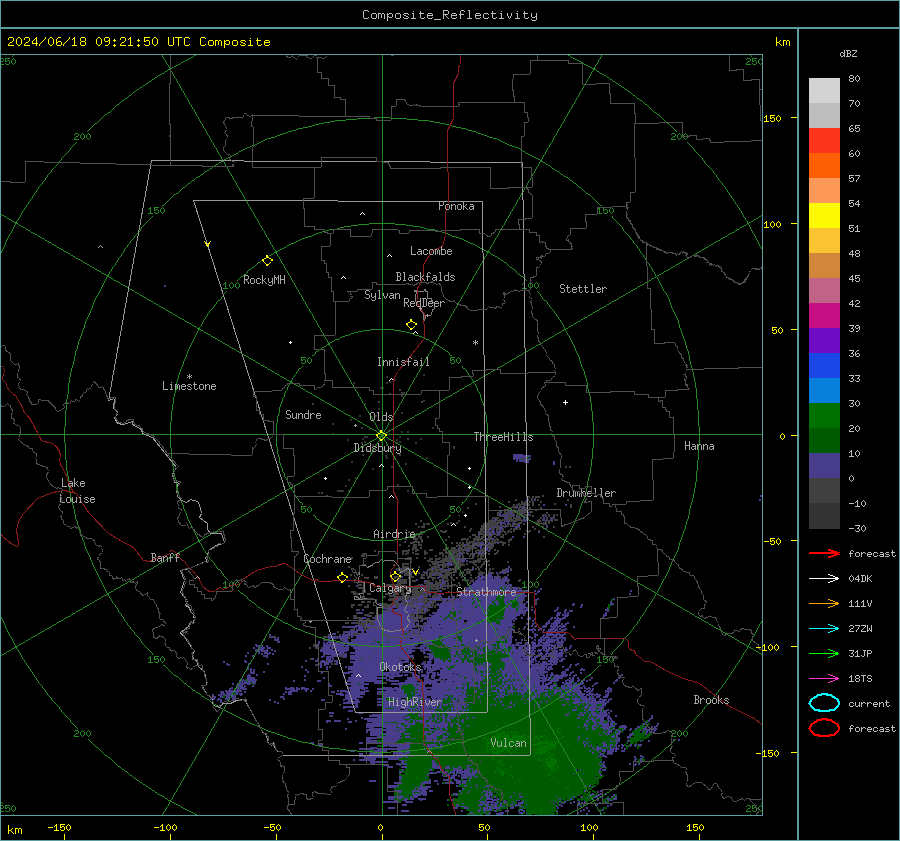Viewport: 900px width, 841px height.
Task: Click the green 31JP arrow legend icon
Action: tap(824, 653)
